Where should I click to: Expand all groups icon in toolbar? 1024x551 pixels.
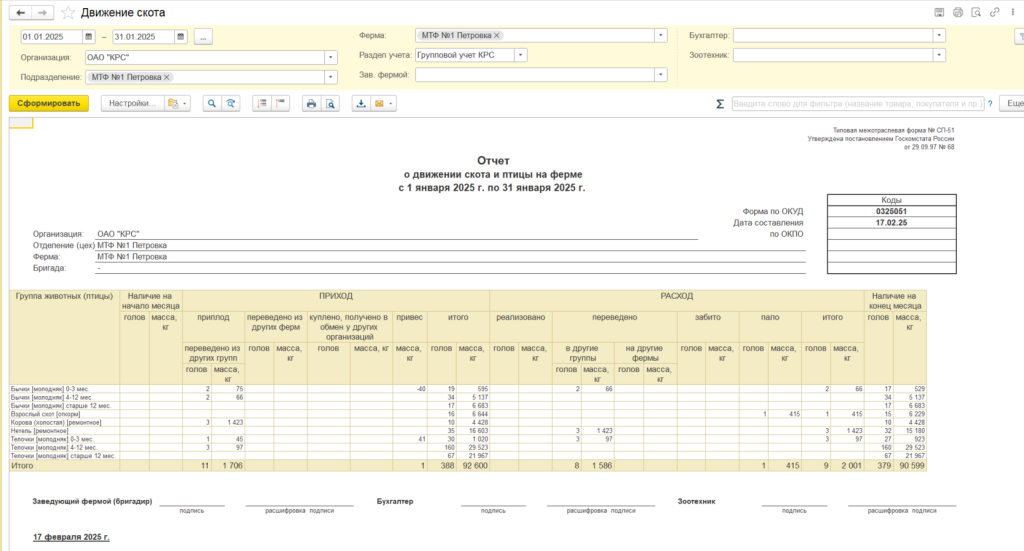click(x=262, y=103)
